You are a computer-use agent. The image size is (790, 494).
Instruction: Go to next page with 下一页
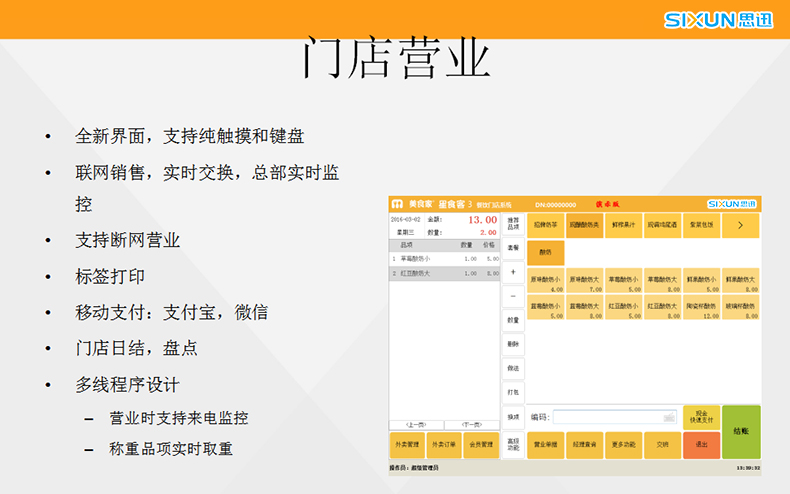click(472, 424)
